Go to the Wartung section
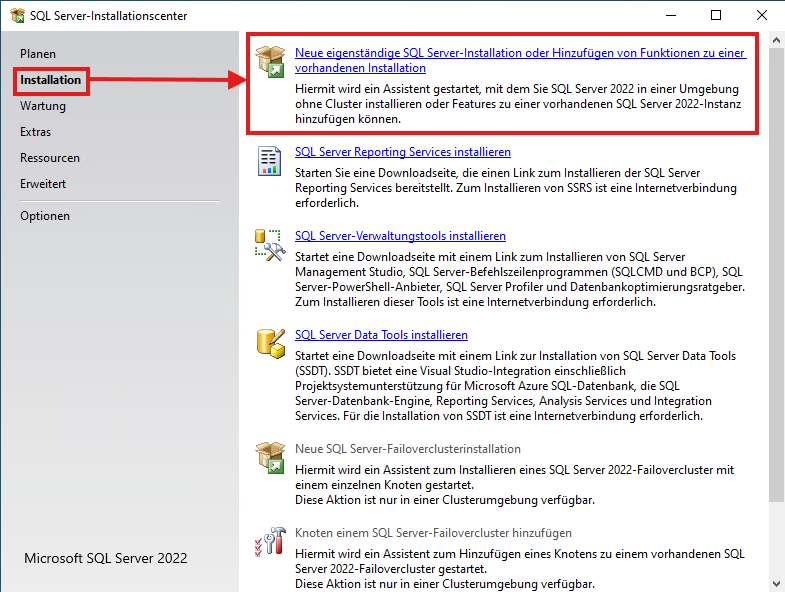 coord(43,106)
